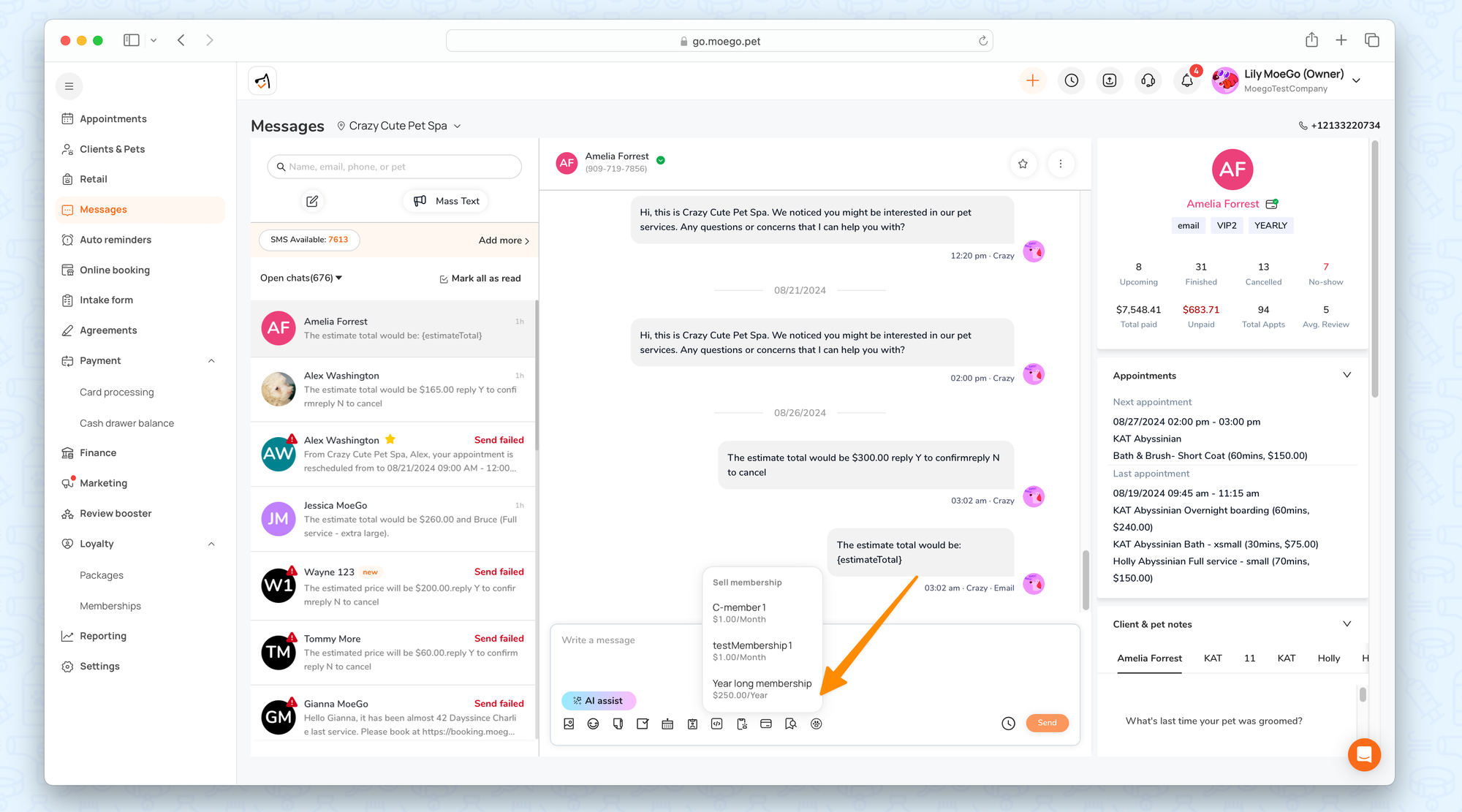Screen dimensions: 1462x812
Task: Click the emoji icon in message toolbar
Action: [593, 724]
